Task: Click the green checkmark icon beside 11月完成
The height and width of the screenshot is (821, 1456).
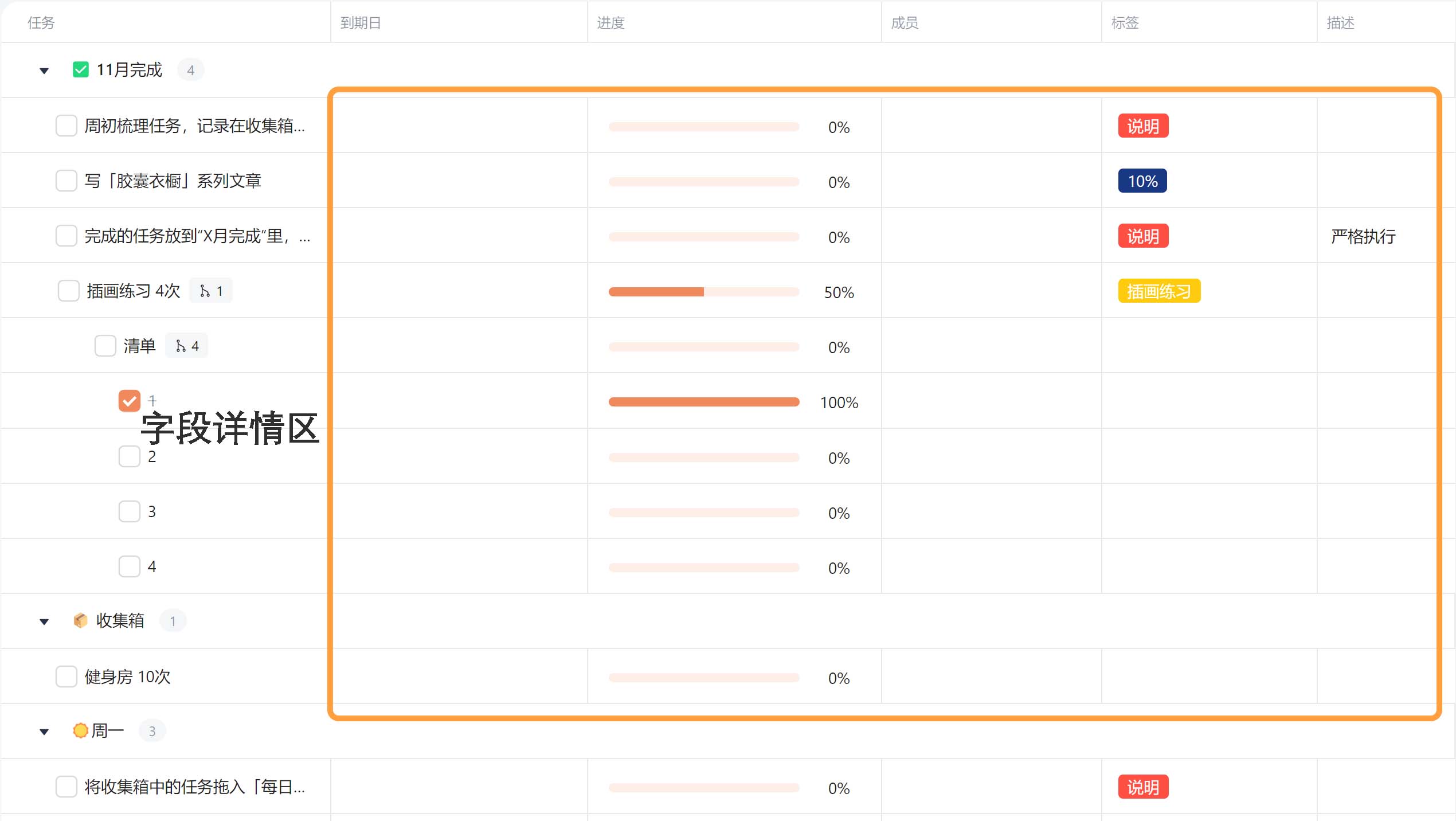Action: coord(81,70)
